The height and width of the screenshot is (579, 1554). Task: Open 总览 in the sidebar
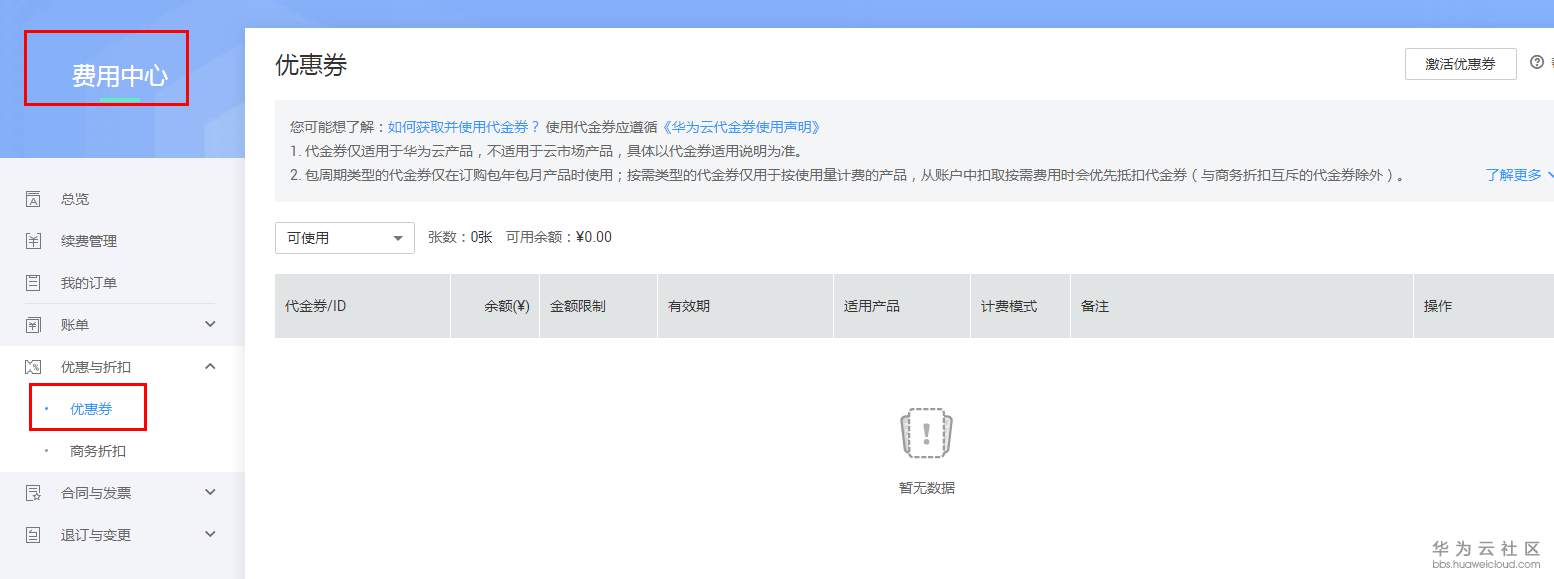point(75,199)
